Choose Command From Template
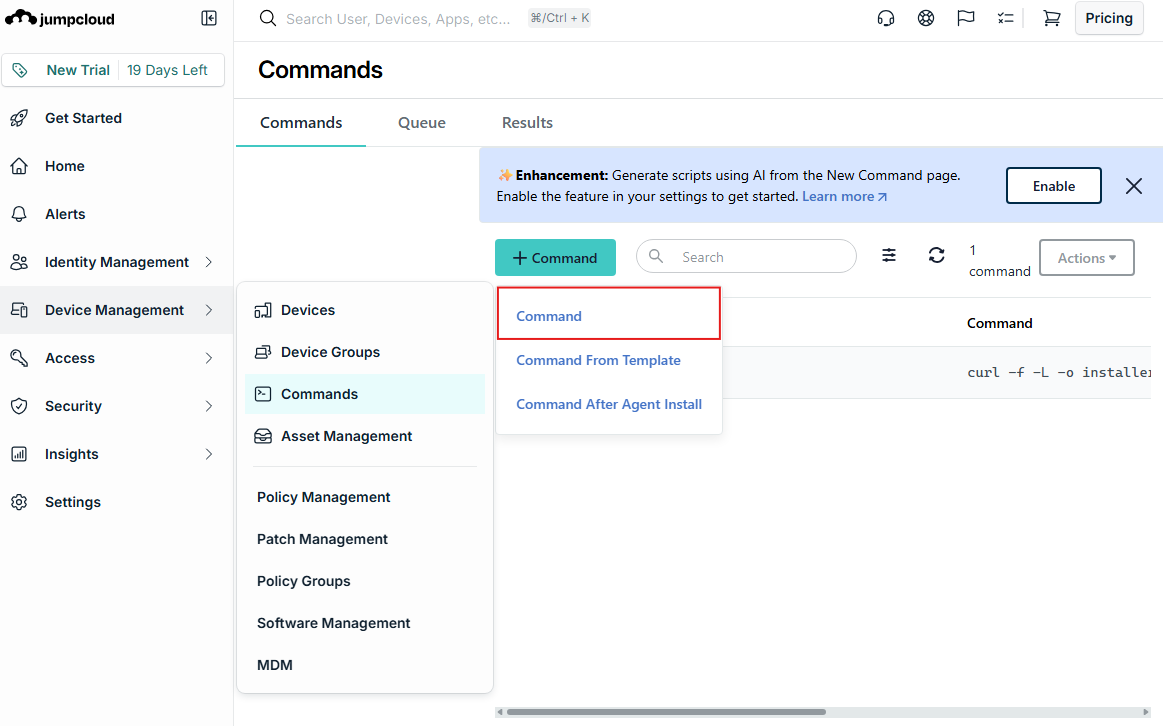1163x726 pixels. point(598,360)
